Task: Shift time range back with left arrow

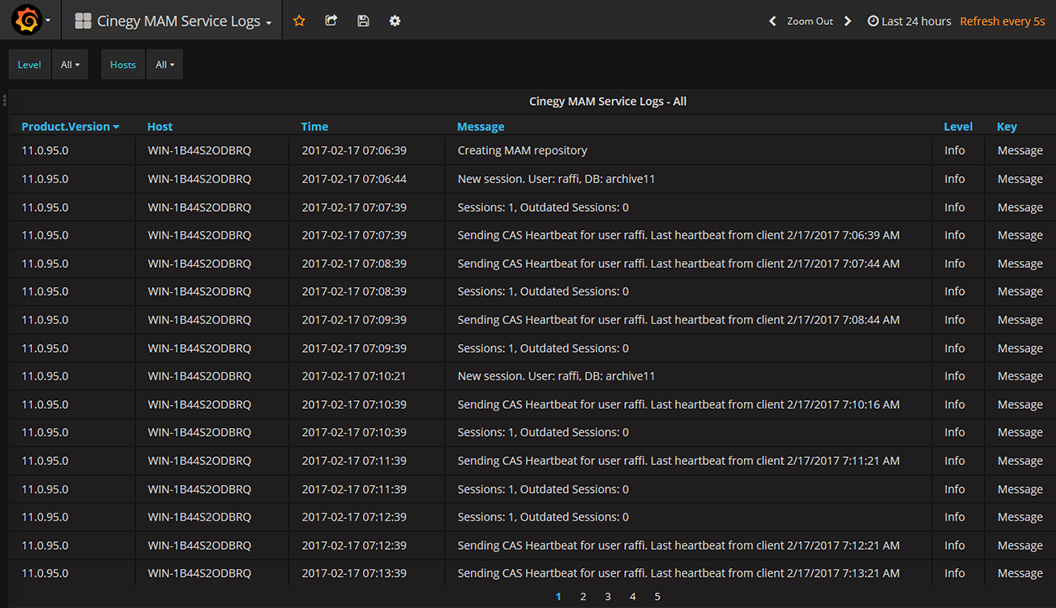Action: pos(772,21)
